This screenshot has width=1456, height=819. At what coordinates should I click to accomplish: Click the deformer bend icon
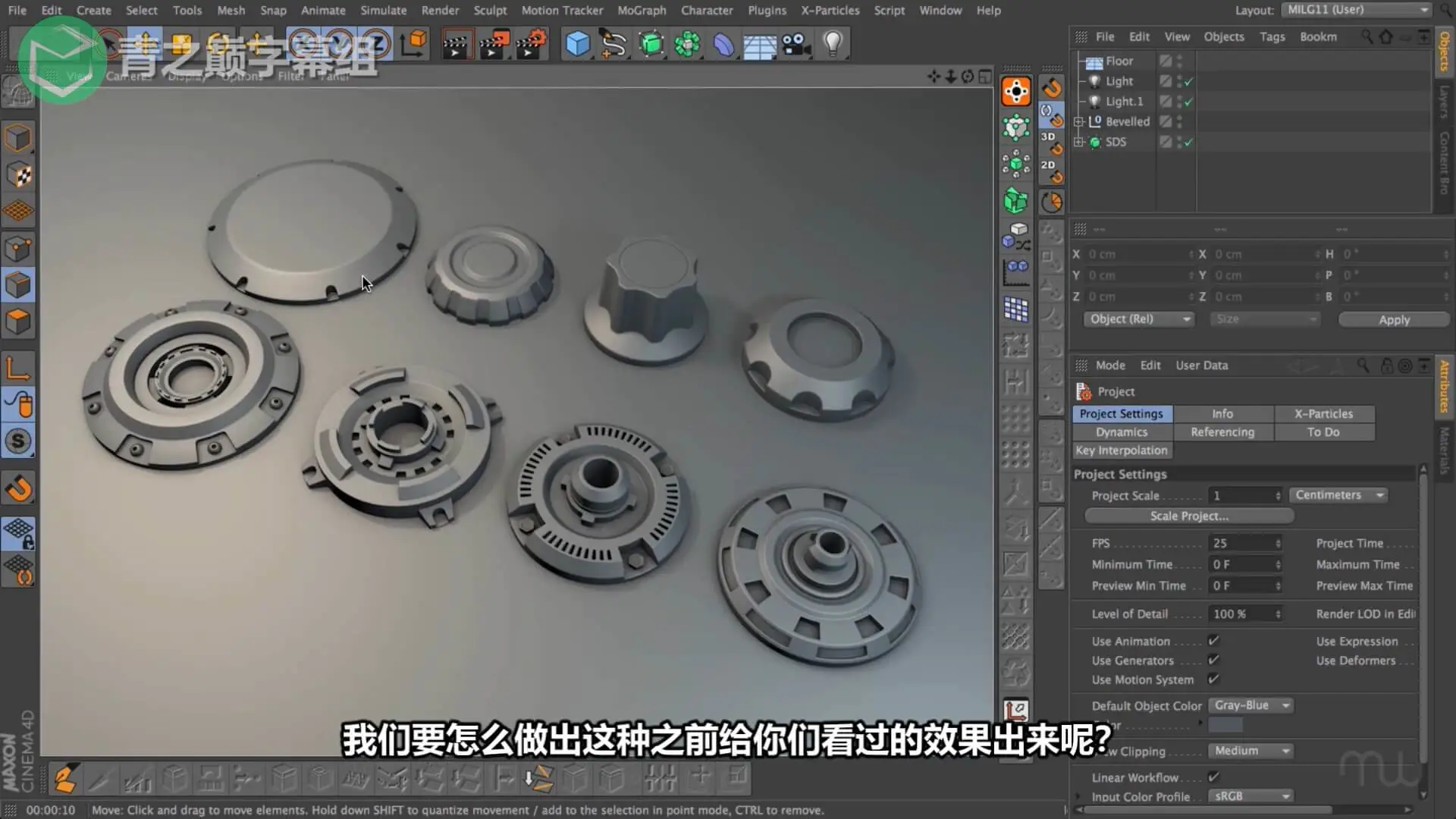pos(723,44)
